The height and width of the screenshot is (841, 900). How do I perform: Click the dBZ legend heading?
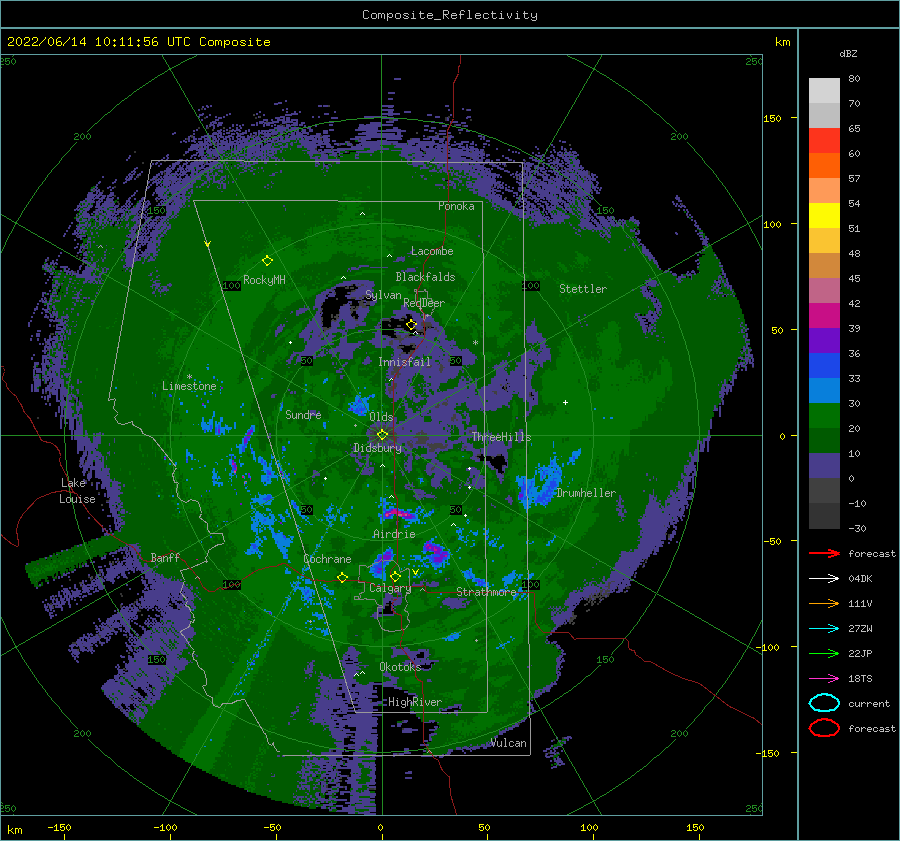tap(848, 53)
